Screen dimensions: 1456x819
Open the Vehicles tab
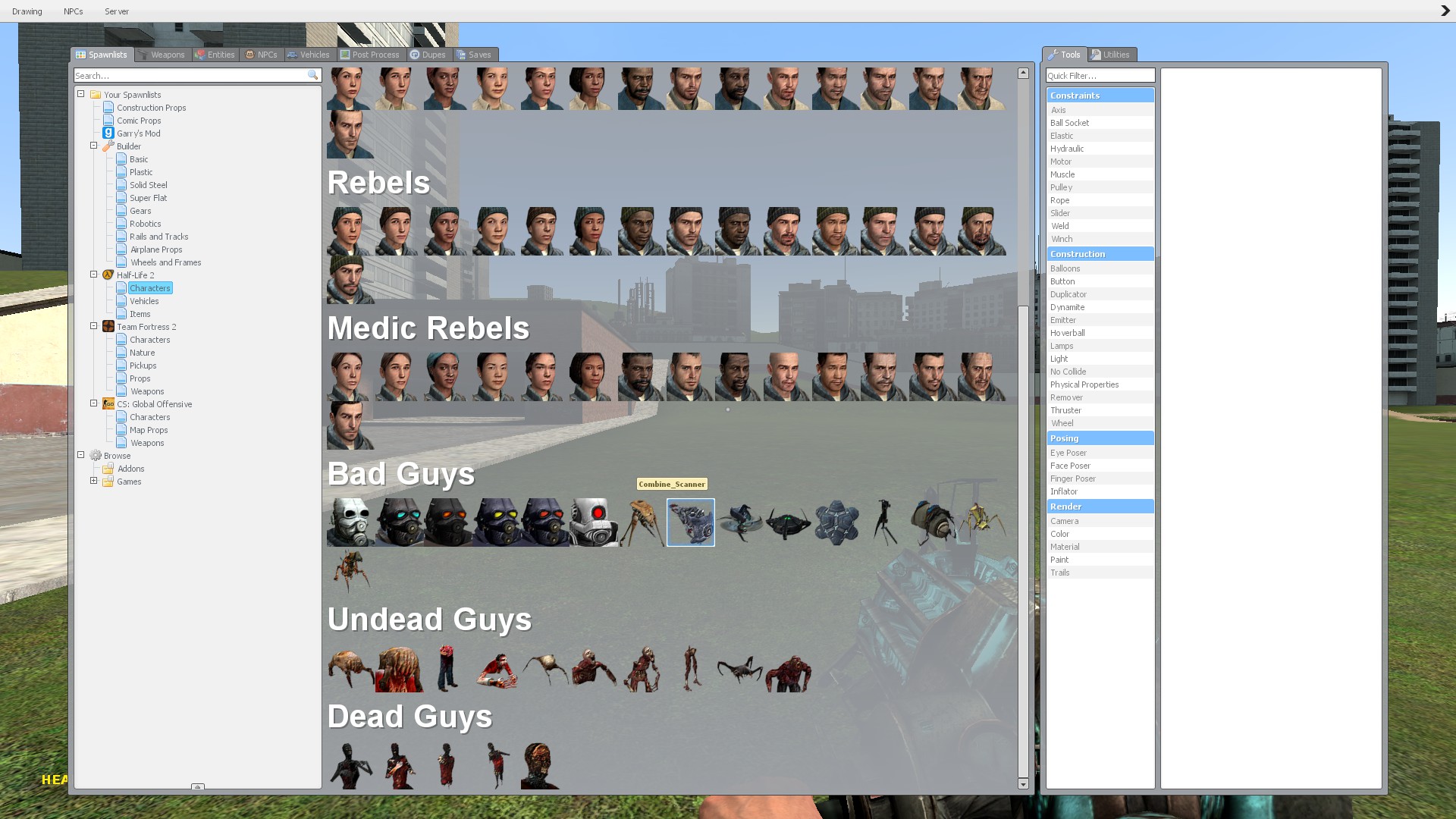(x=308, y=55)
